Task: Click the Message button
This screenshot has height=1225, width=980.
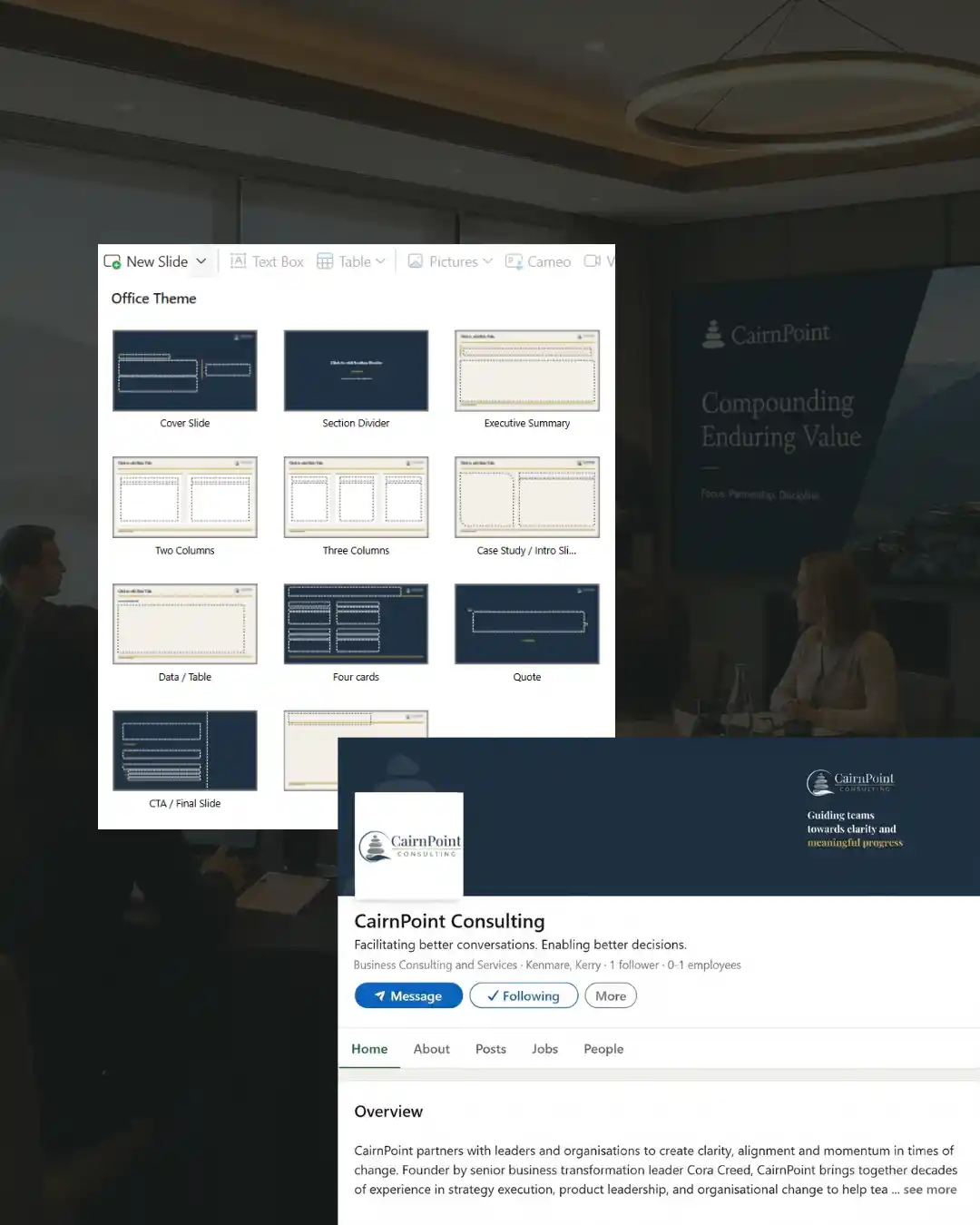Action: coord(408,995)
